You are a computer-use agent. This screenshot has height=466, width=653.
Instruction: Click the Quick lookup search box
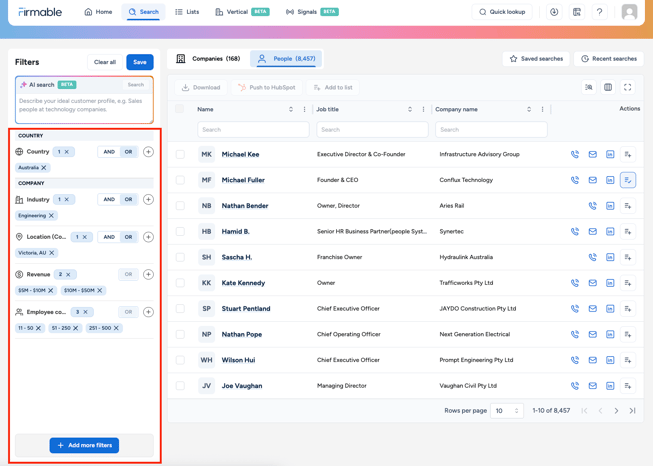[502, 12]
